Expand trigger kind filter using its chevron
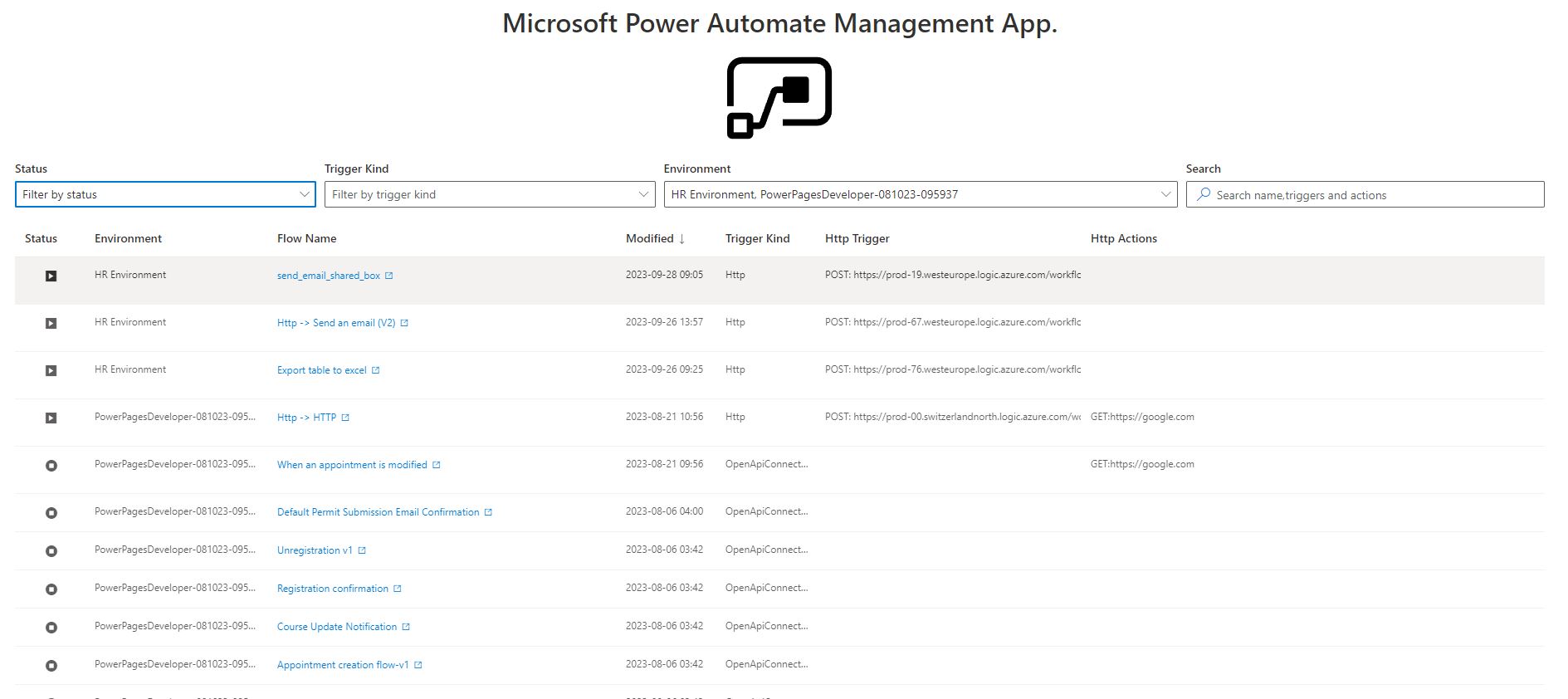1568x699 pixels. [644, 194]
